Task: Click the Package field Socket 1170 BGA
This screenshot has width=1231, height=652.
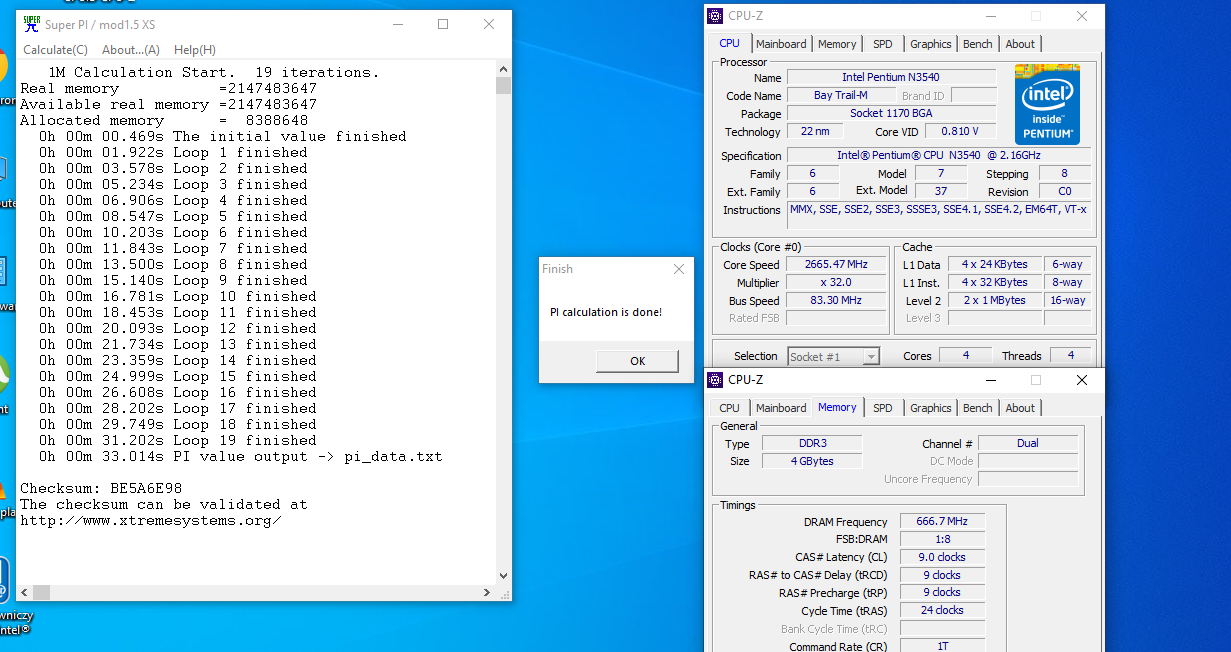Action: pyautogui.click(x=891, y=114)
